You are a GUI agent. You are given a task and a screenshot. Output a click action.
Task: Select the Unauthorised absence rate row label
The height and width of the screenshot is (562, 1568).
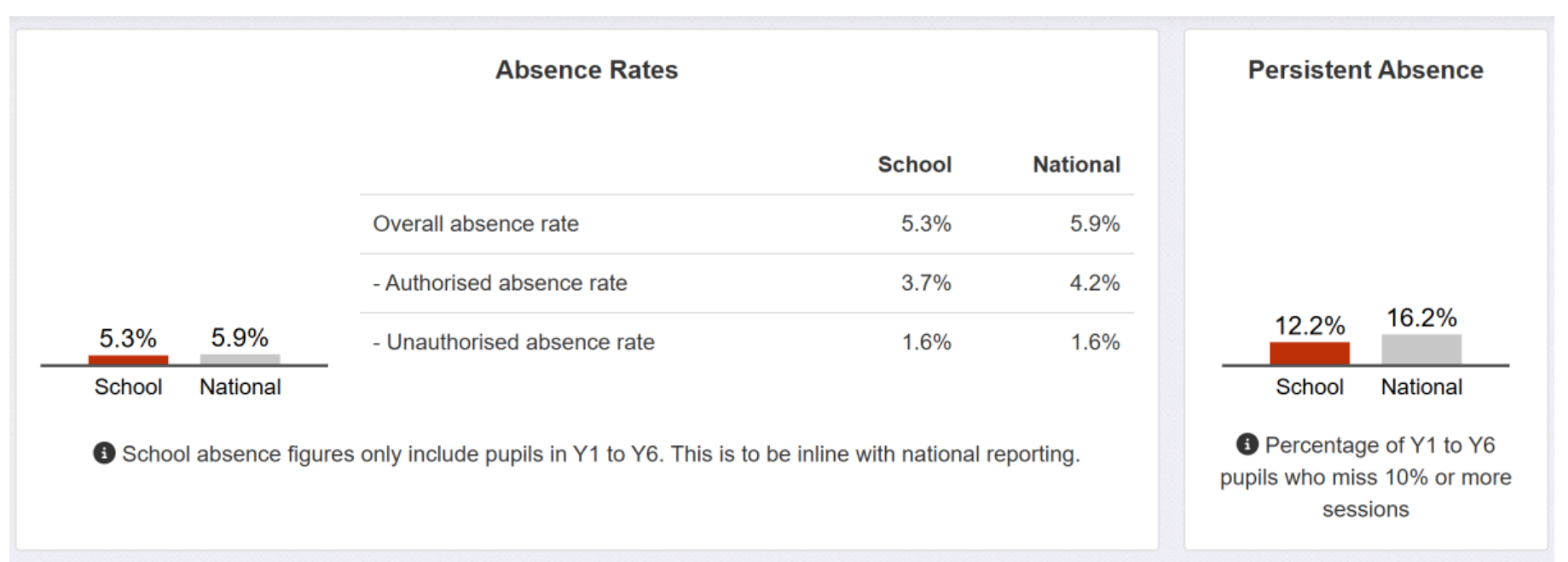[513, 342]
